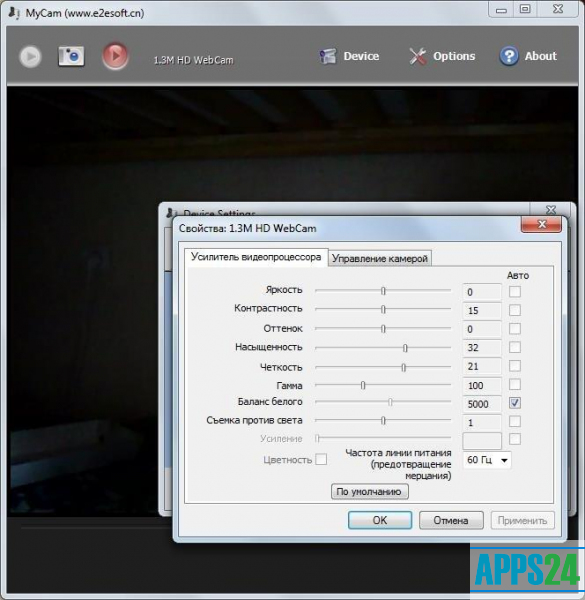
Task: Click the Гамма value field showing 100
Action: click(482, 385)
